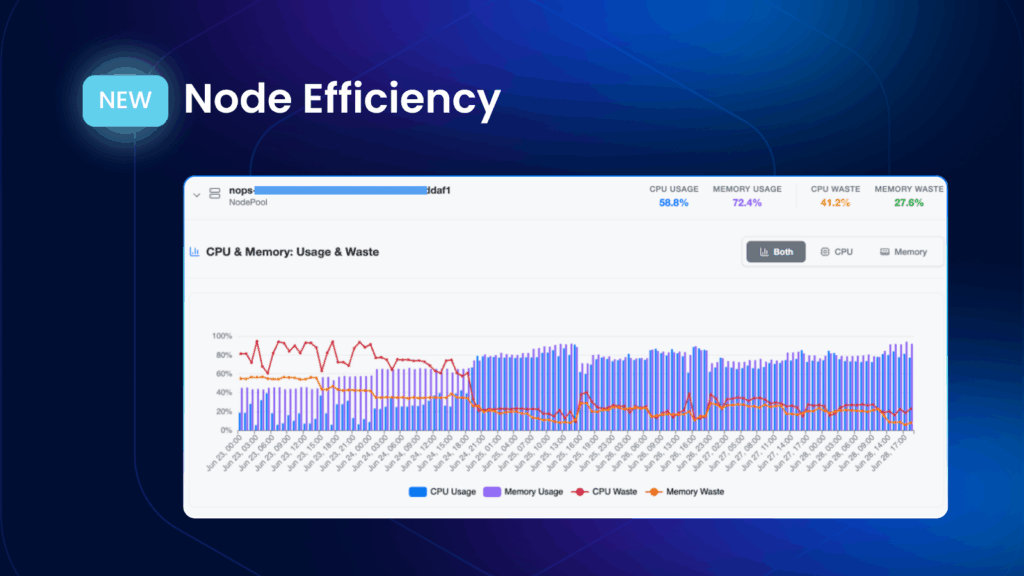Click the bar-chart icon on Both tab
The image size is (1024, 576).
point(763,251)
